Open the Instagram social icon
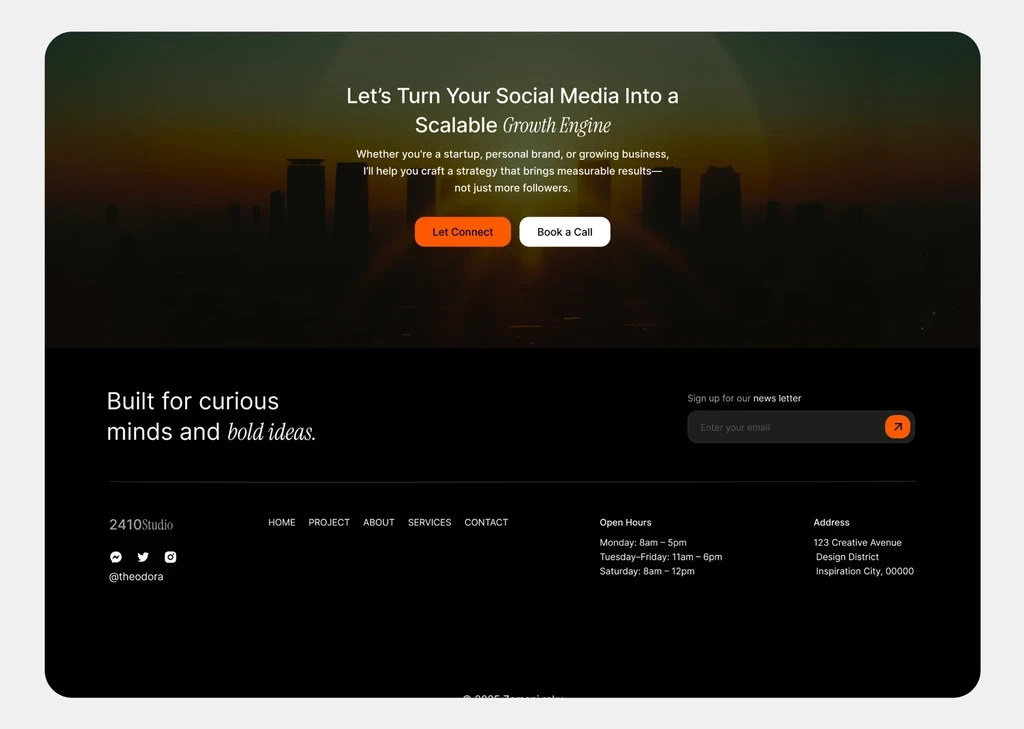The image size is (1024, 729). (170, 557)
